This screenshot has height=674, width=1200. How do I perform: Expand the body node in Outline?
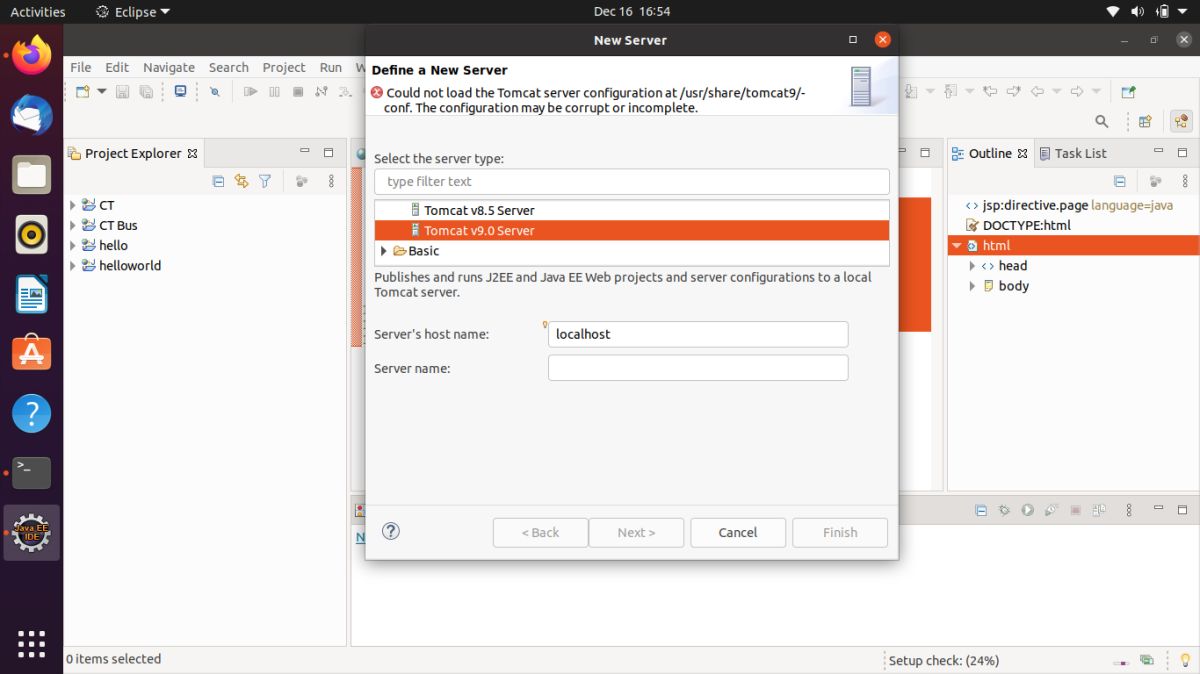[972, 286]
